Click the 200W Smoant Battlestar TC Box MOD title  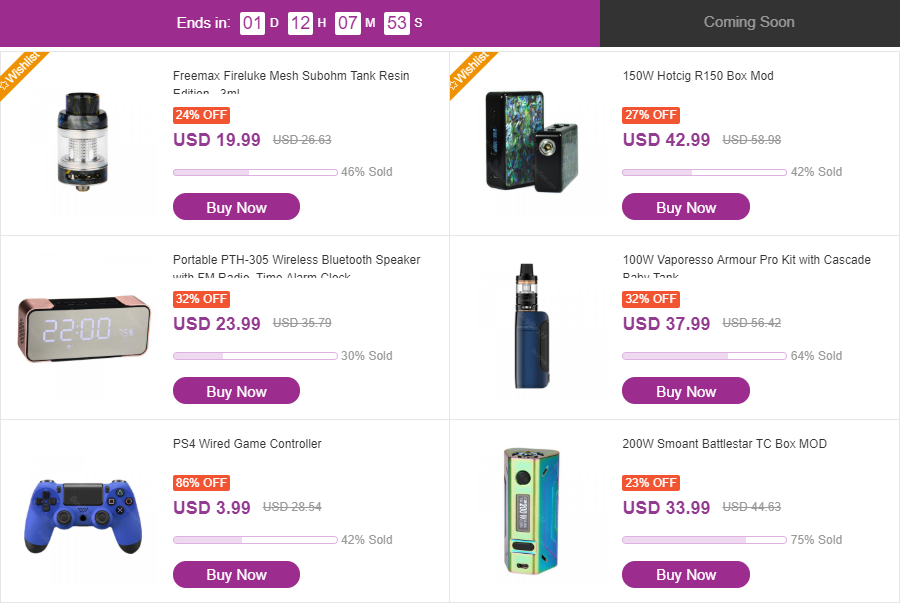pyautogui.click(x=724, y=444)
